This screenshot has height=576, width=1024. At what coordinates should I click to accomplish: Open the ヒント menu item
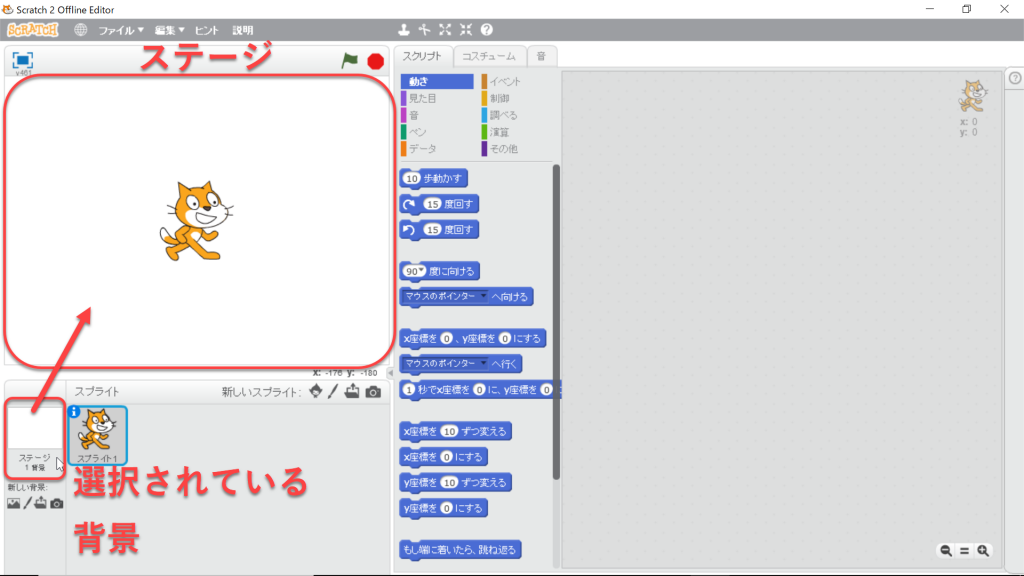(206, 30)
